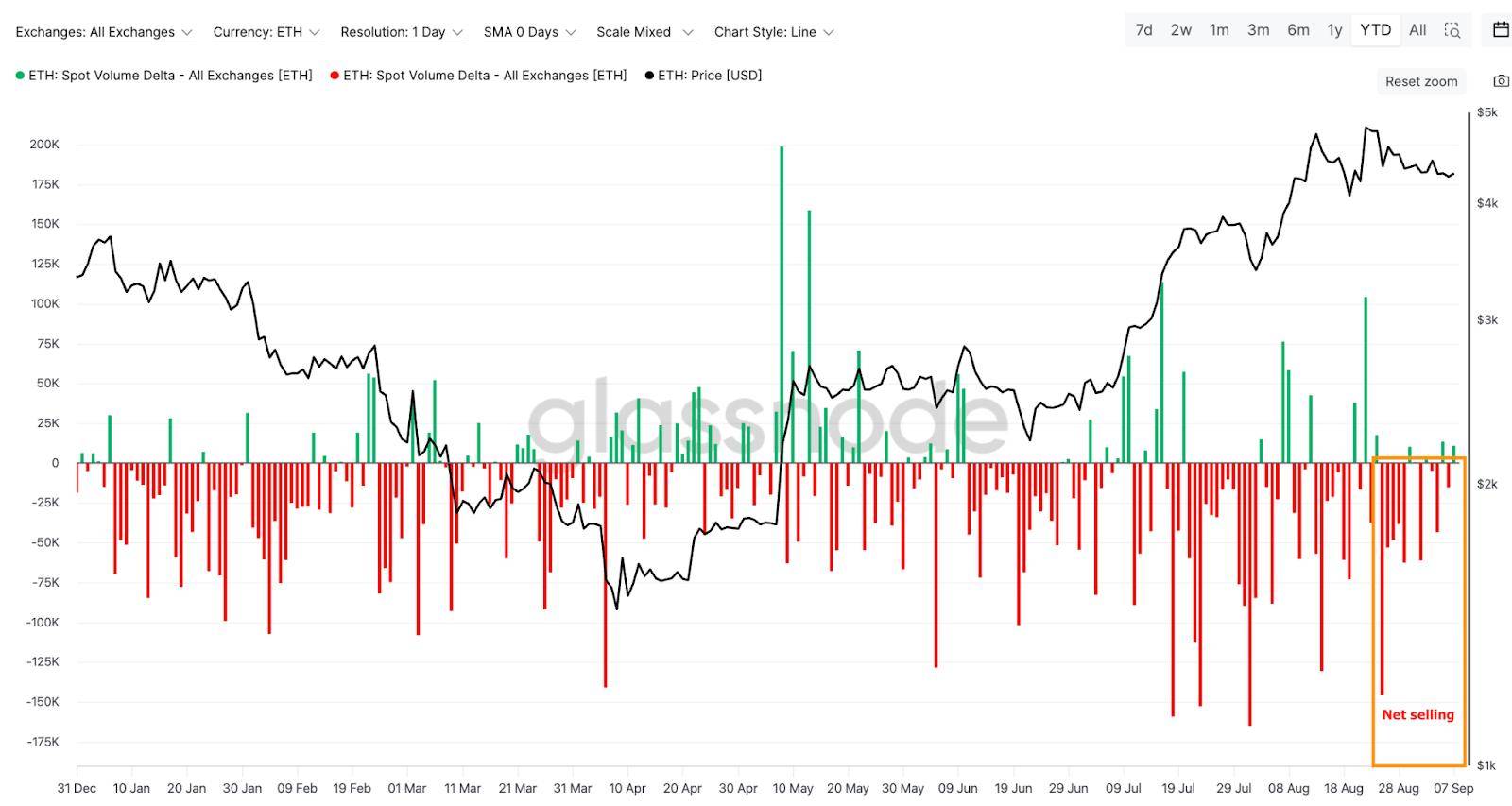
Task: Select the 1y time range
Action: click(x=1334, y=30)
